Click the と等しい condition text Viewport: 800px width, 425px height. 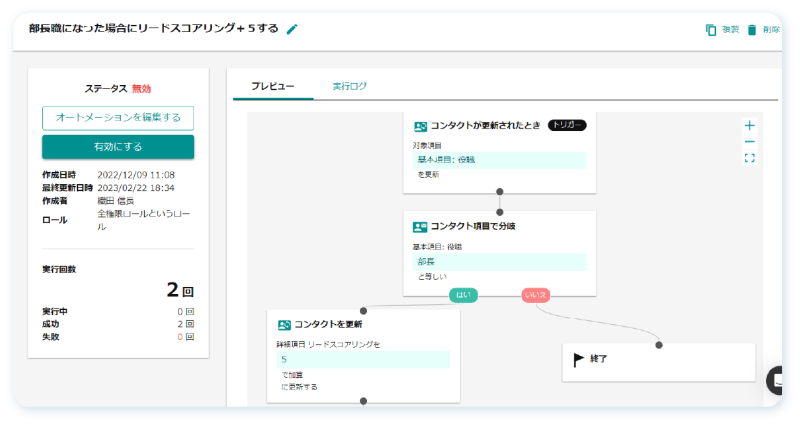point(432,277)
